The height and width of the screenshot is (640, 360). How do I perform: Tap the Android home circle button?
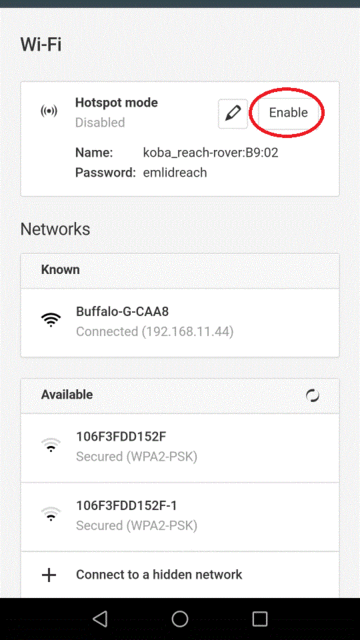180,619
